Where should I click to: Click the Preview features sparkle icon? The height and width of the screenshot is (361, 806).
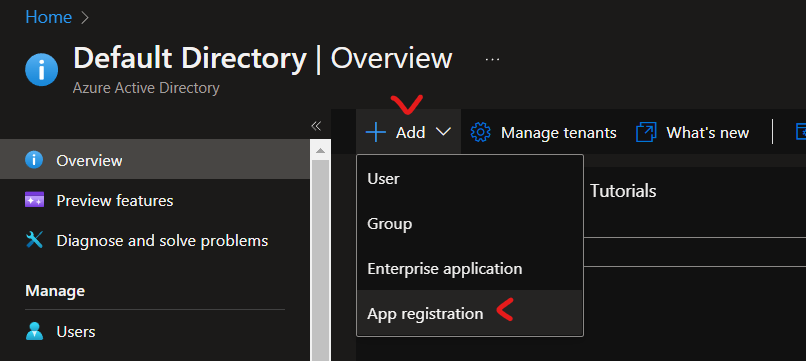tap(34, 200)
